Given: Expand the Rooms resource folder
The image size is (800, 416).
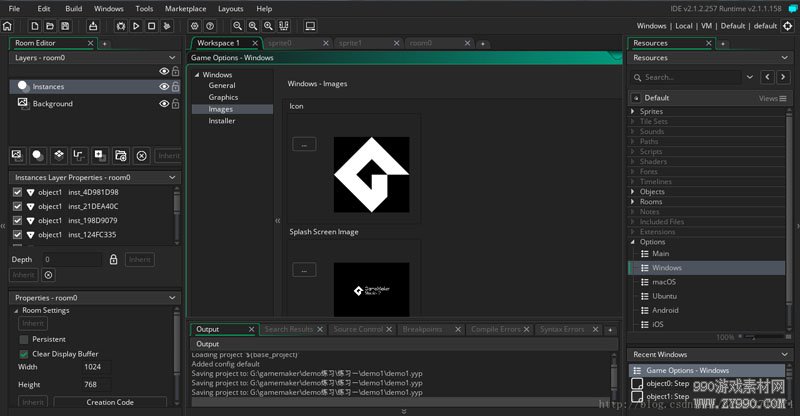Looking at the screenshot, I should [x=633, y=202].
